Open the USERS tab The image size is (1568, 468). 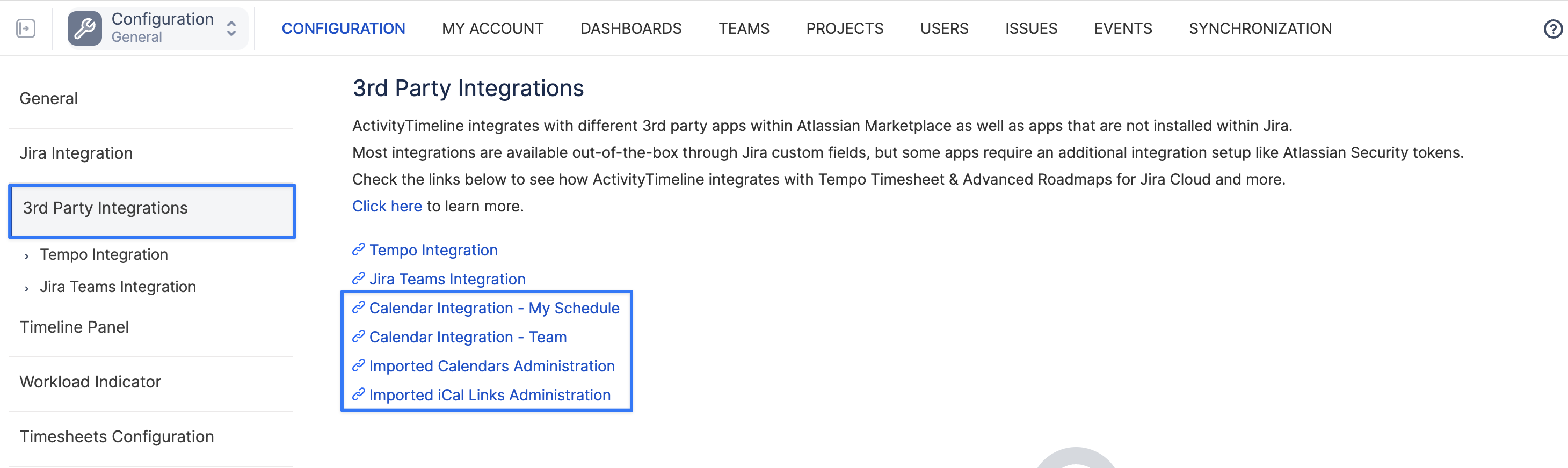944,28
